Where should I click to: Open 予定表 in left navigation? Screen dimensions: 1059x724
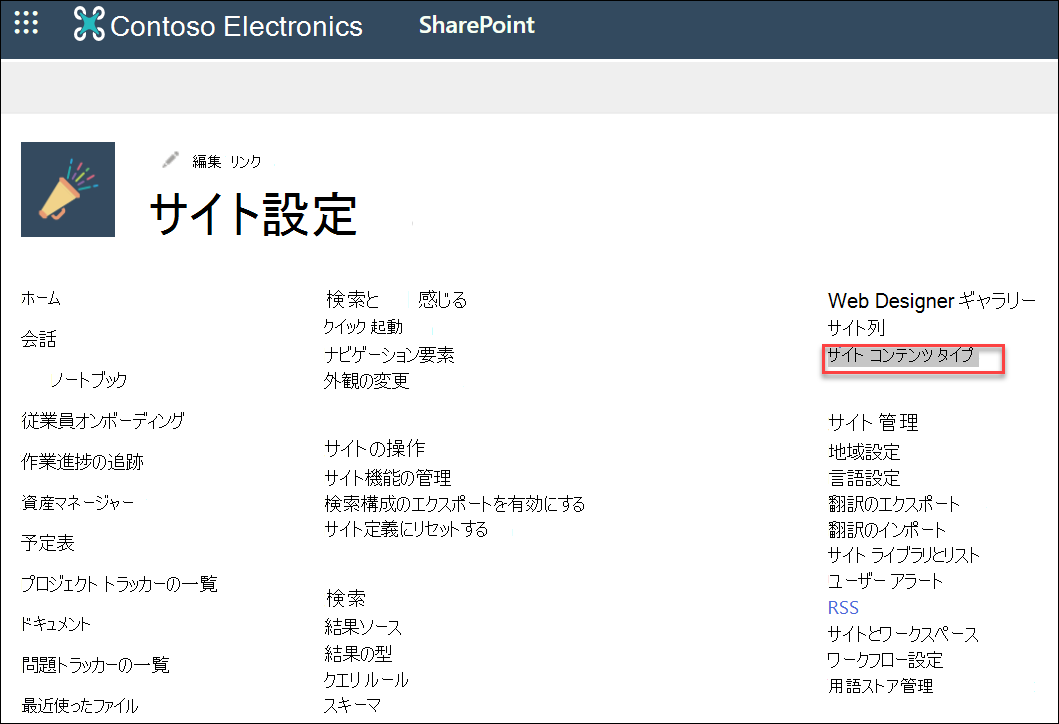click(47, 543)
